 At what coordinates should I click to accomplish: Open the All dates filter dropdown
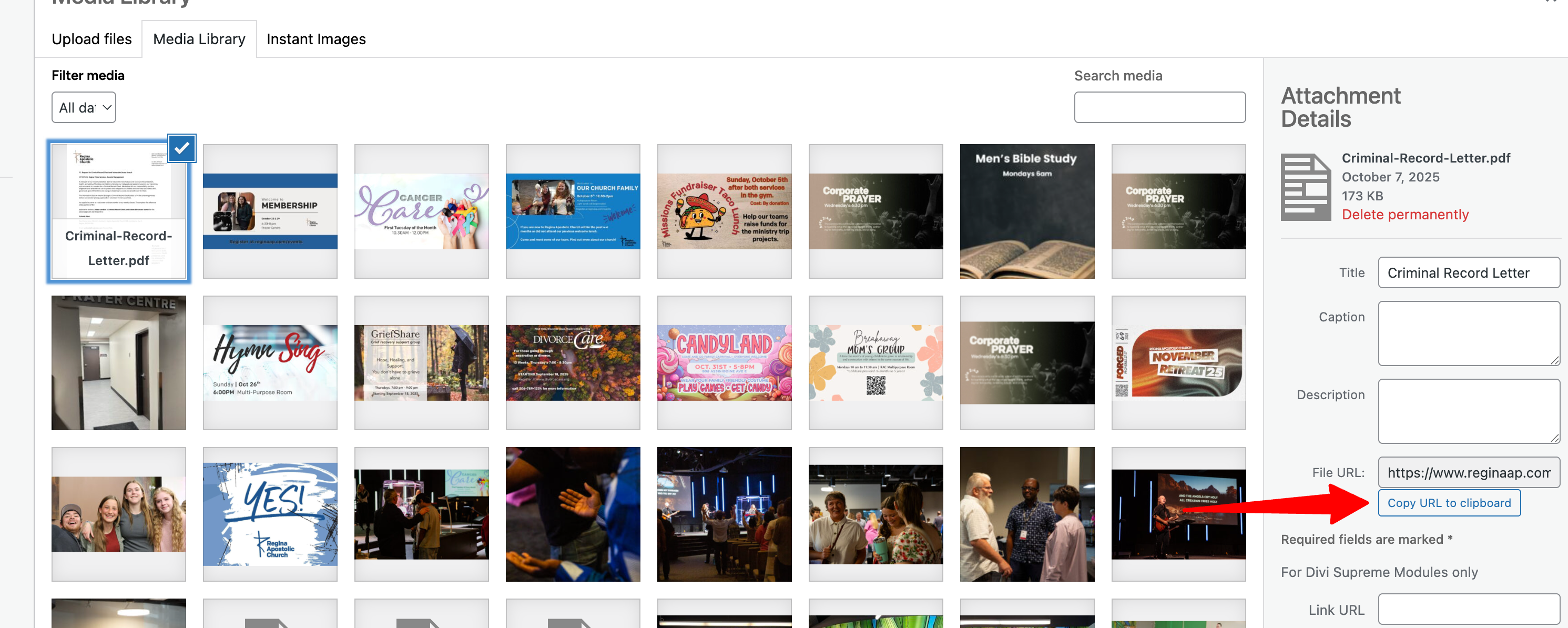coord(84,108)
